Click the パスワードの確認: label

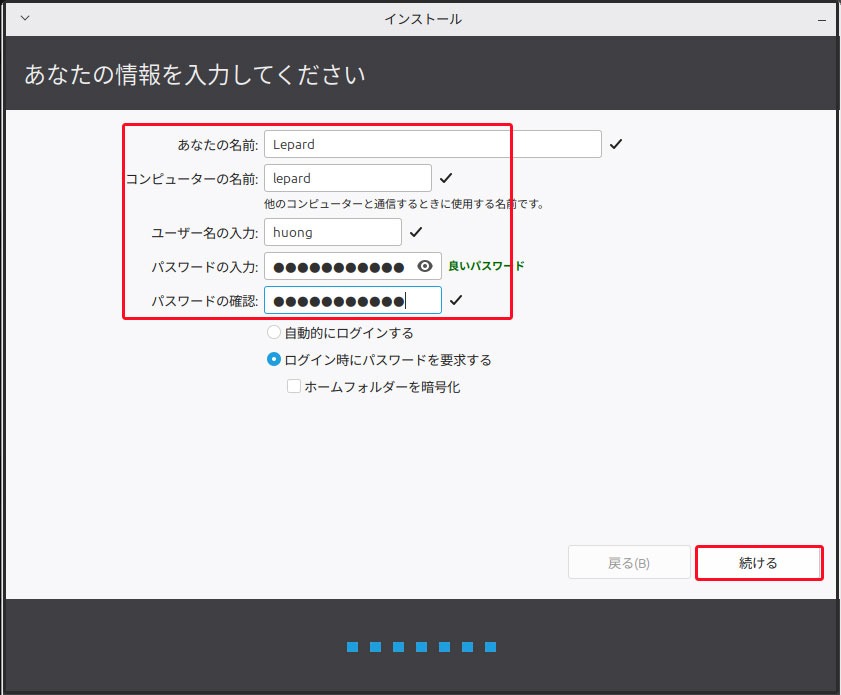[x=205, y=301]
